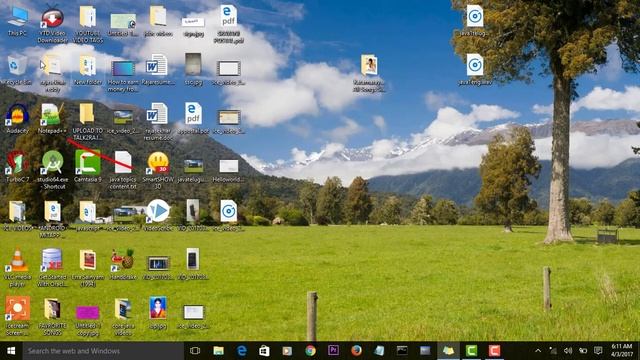Select the Recycle Bin icon

pos(17,69)
